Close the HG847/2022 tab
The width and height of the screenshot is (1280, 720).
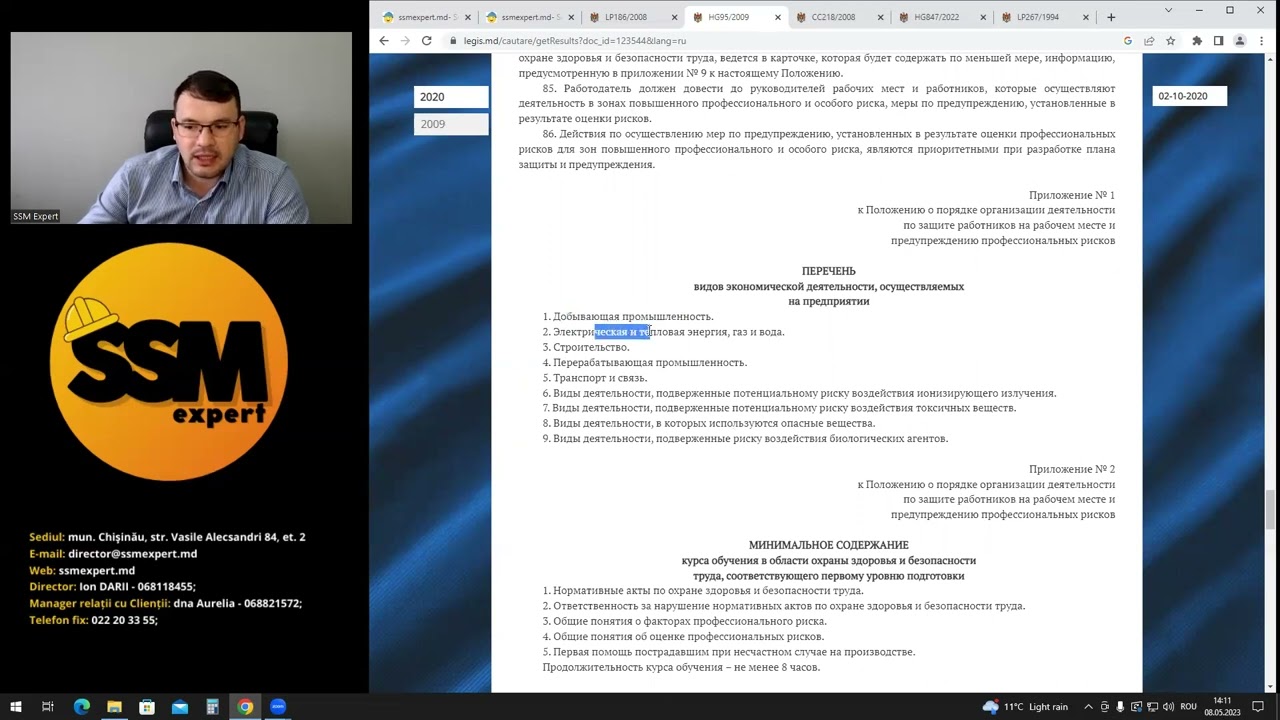pos(984,17)
